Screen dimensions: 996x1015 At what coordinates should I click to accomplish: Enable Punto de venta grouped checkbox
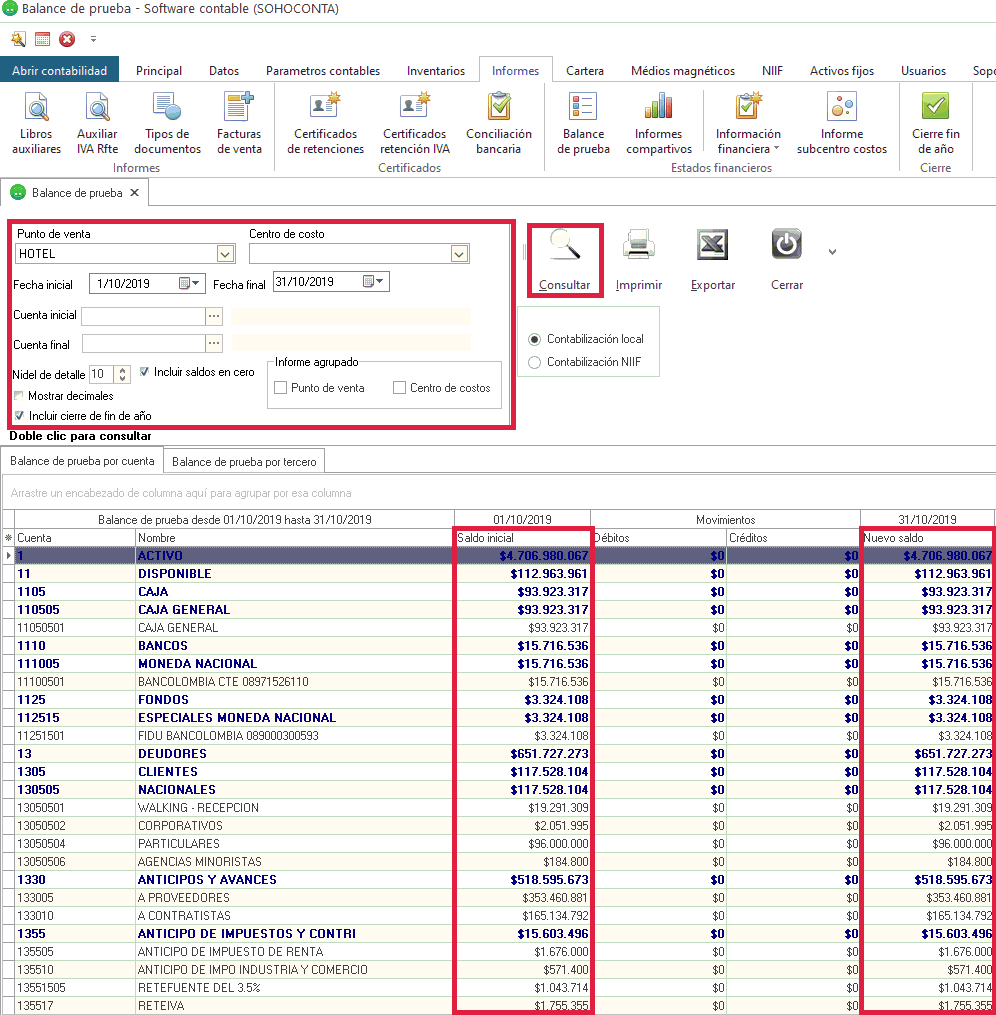click(282, 388)
